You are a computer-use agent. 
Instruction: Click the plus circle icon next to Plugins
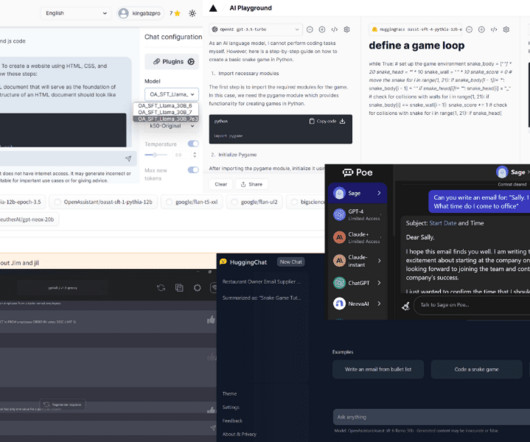(x=191, y=62)
